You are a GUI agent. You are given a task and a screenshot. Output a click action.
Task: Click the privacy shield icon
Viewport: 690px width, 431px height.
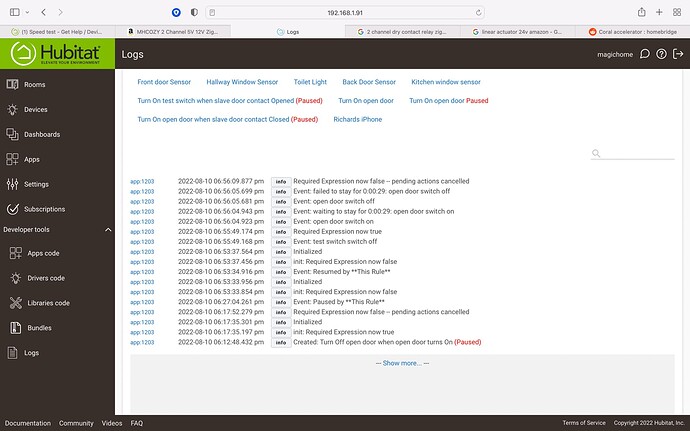click(x=194, y=12)
